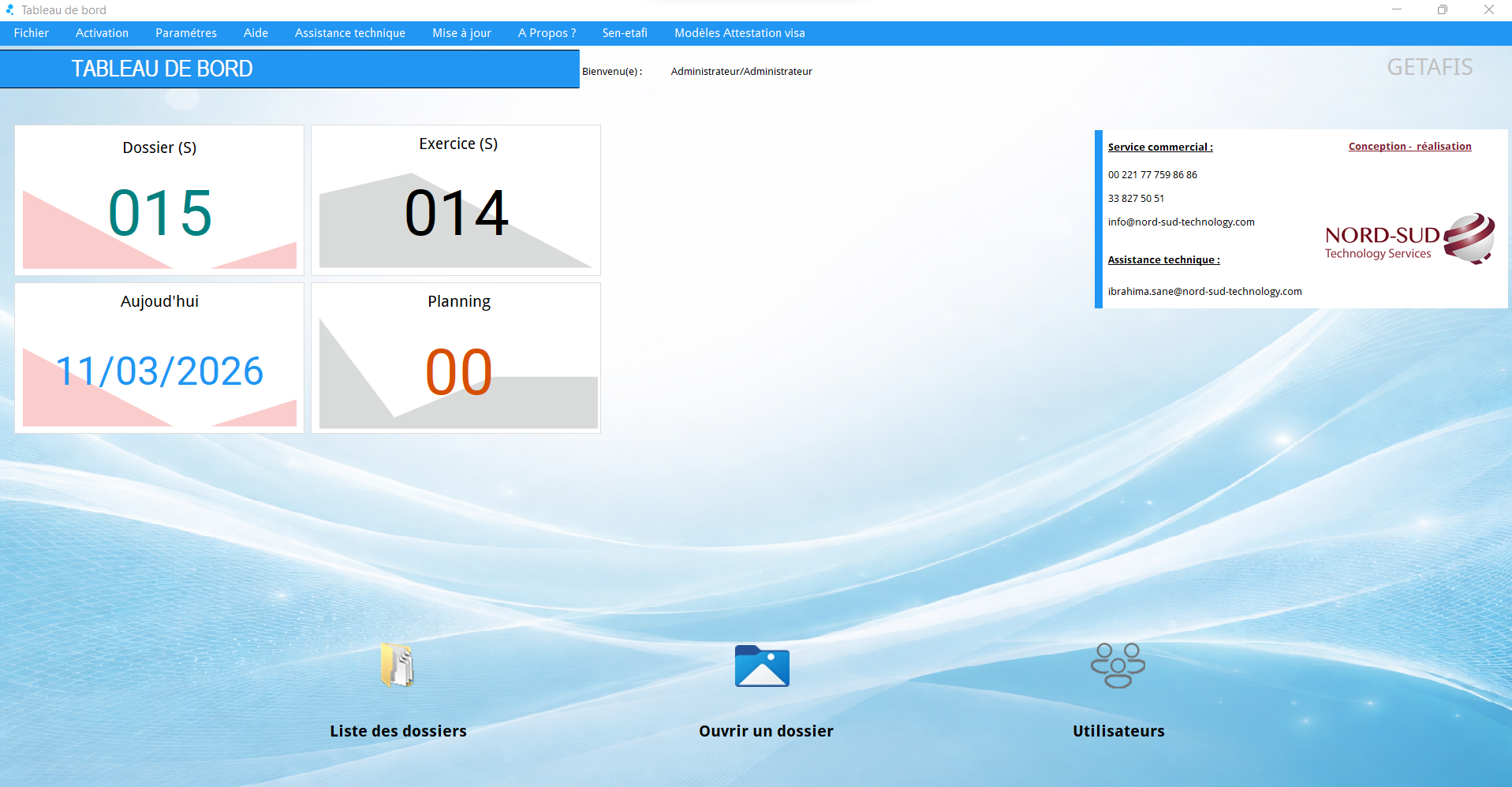Click the Dossier (S) count tile
The height and width of the screenshot is (787, 1512).
point(159,200)
